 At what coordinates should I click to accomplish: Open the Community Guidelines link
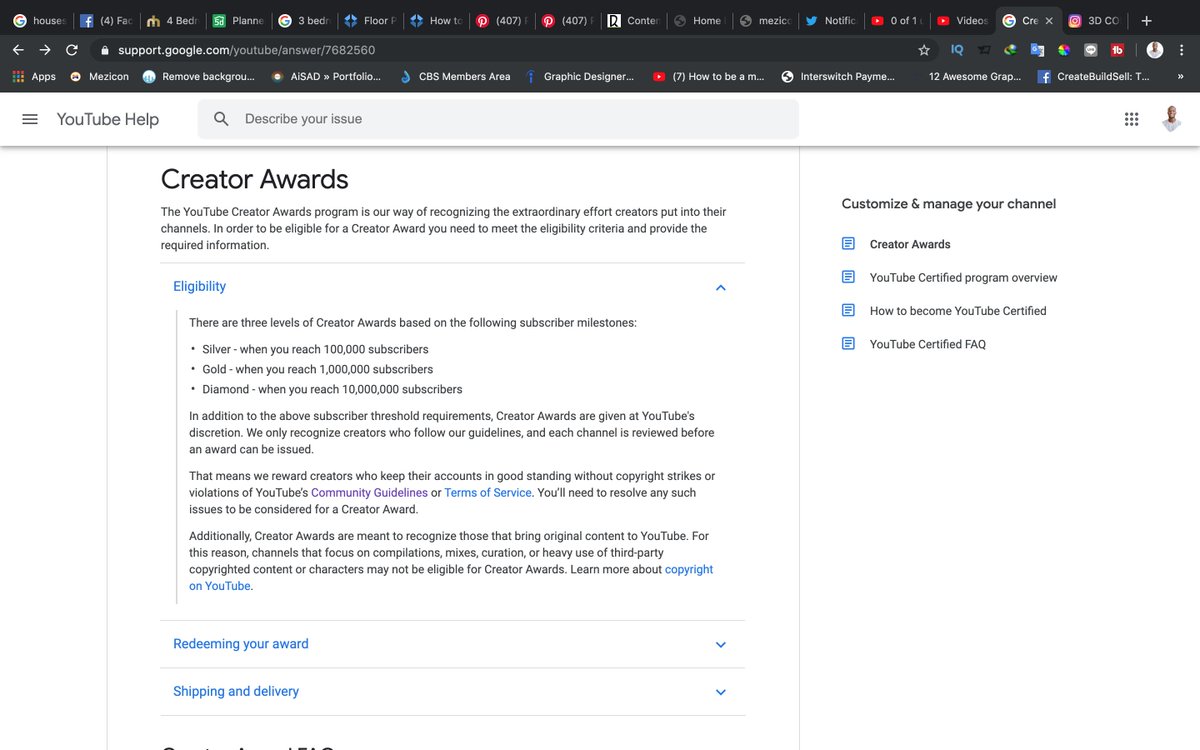[x=369, y=493]
